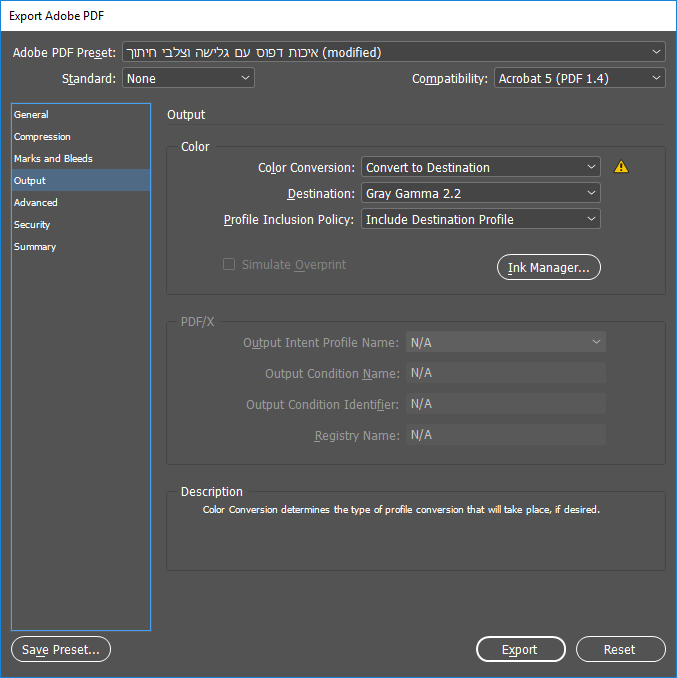
Task: Click the Output Condition Identifier field
Action: pos(505,404)
